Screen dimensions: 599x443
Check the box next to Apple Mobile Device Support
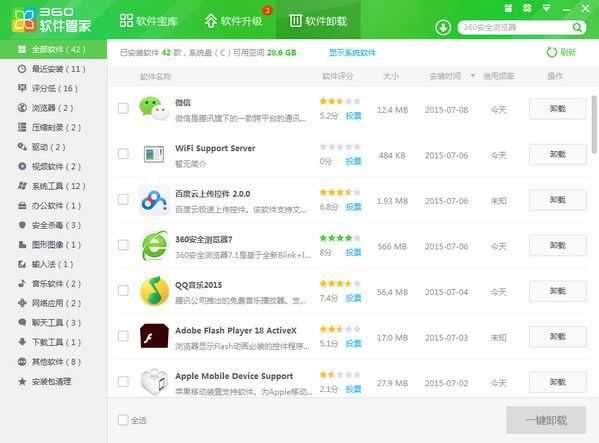[x=123, y=381]
